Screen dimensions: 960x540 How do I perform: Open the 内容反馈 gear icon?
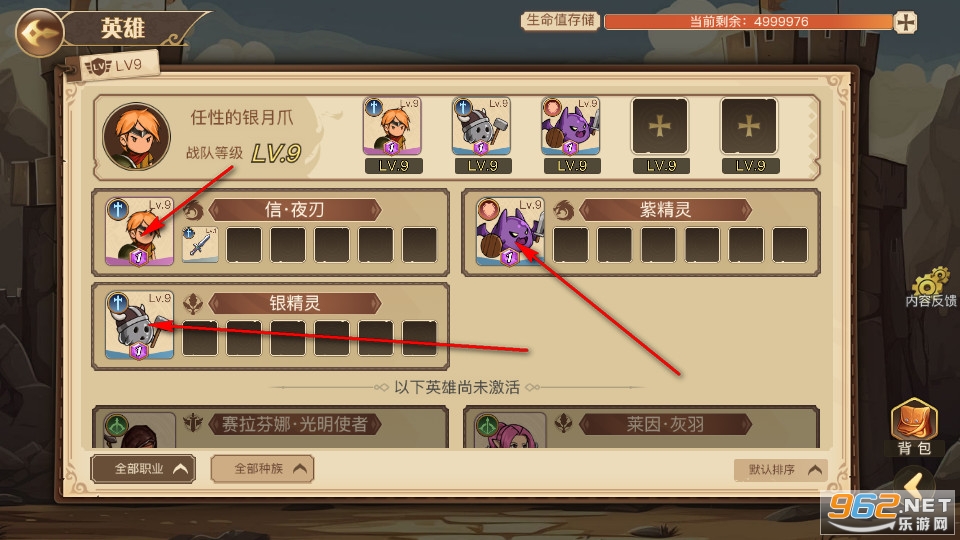(x=931, y=287)
